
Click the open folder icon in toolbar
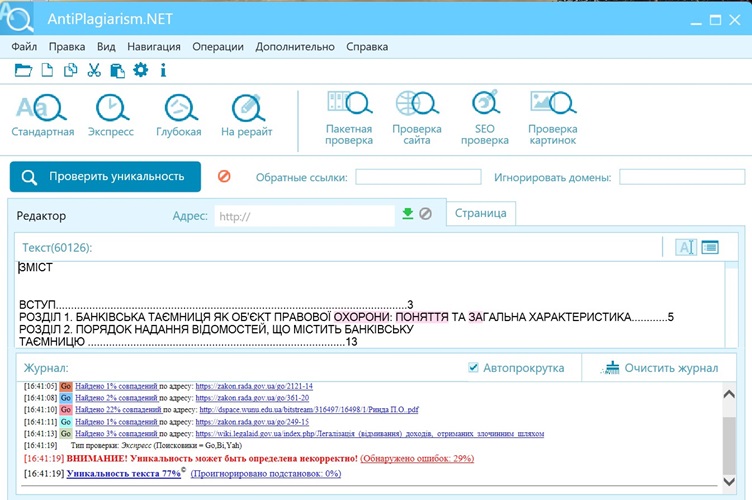click(23, 70)
